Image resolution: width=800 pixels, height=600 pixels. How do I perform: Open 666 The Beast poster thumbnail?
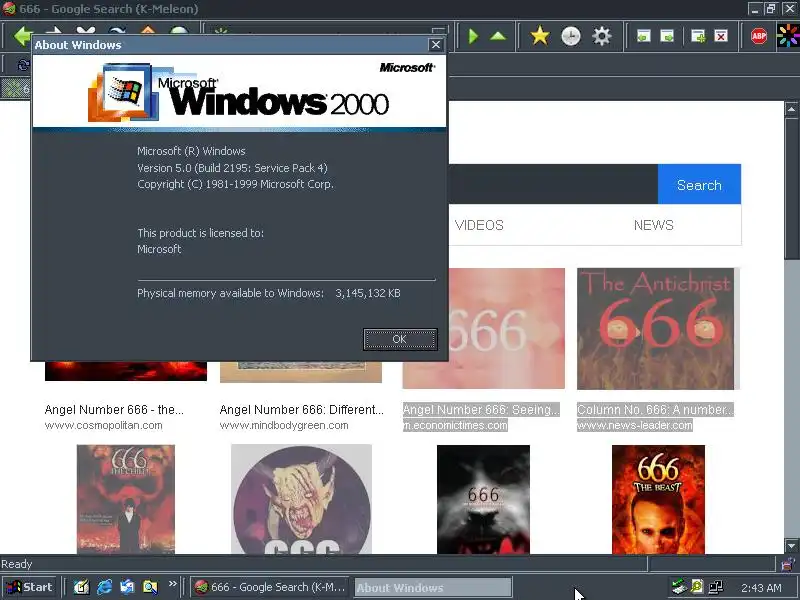[x=658, y=499]
